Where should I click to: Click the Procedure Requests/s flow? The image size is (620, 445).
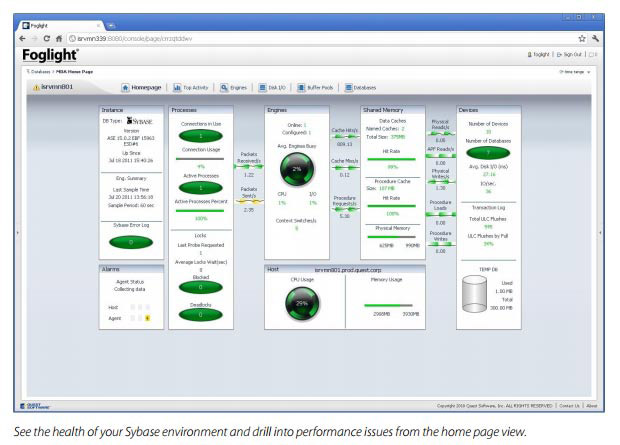tap(345, 209)
